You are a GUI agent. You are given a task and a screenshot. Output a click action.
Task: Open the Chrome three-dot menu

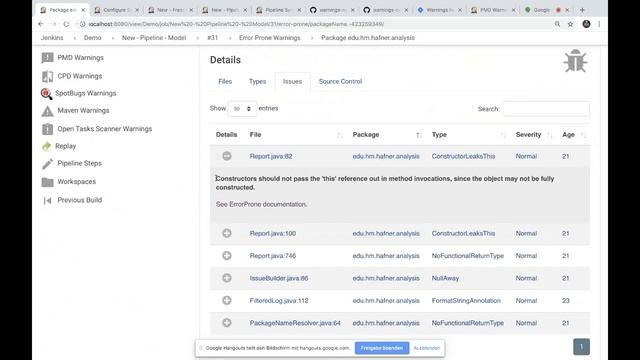pyautogui.click(x=599, y=24)
